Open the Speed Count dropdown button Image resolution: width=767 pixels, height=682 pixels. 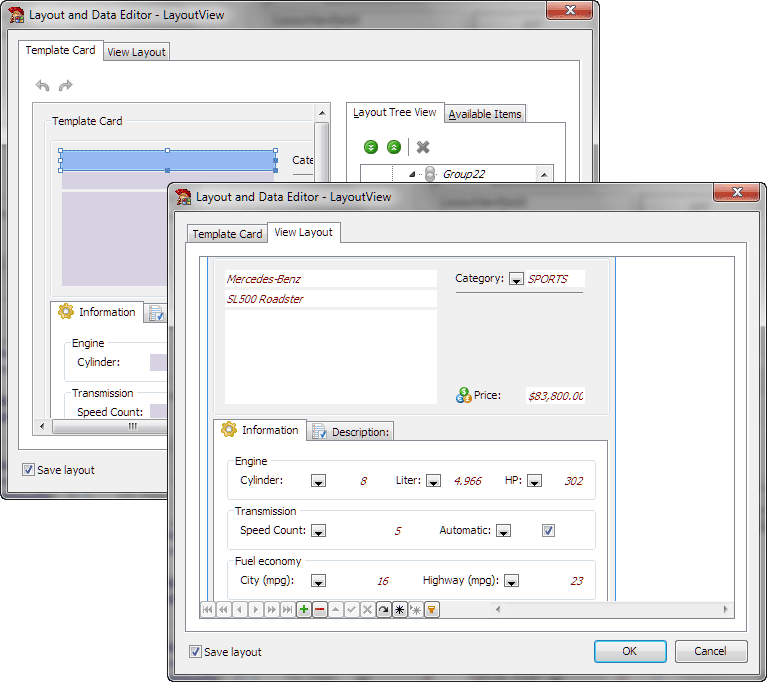click(318, 531)
